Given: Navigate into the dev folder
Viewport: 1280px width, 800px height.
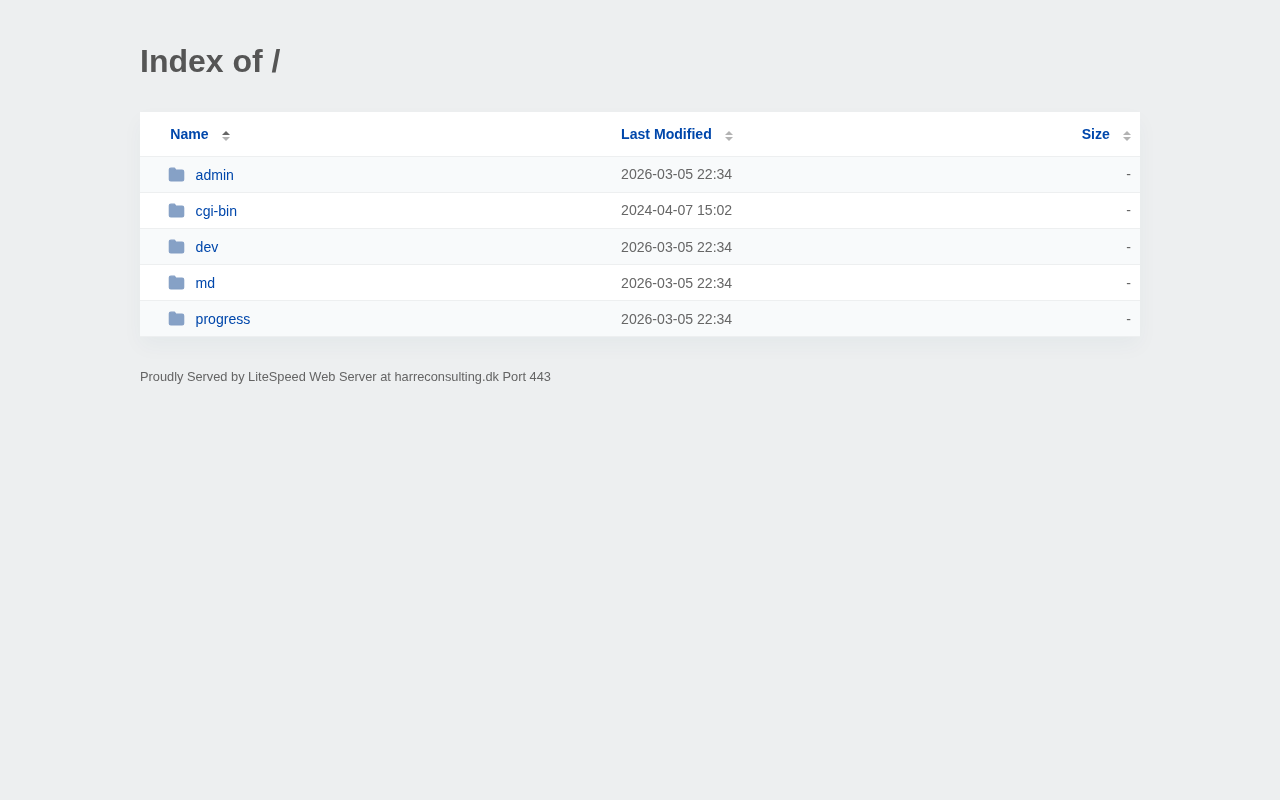Looking at the screenshot, I should coord(207,247).
